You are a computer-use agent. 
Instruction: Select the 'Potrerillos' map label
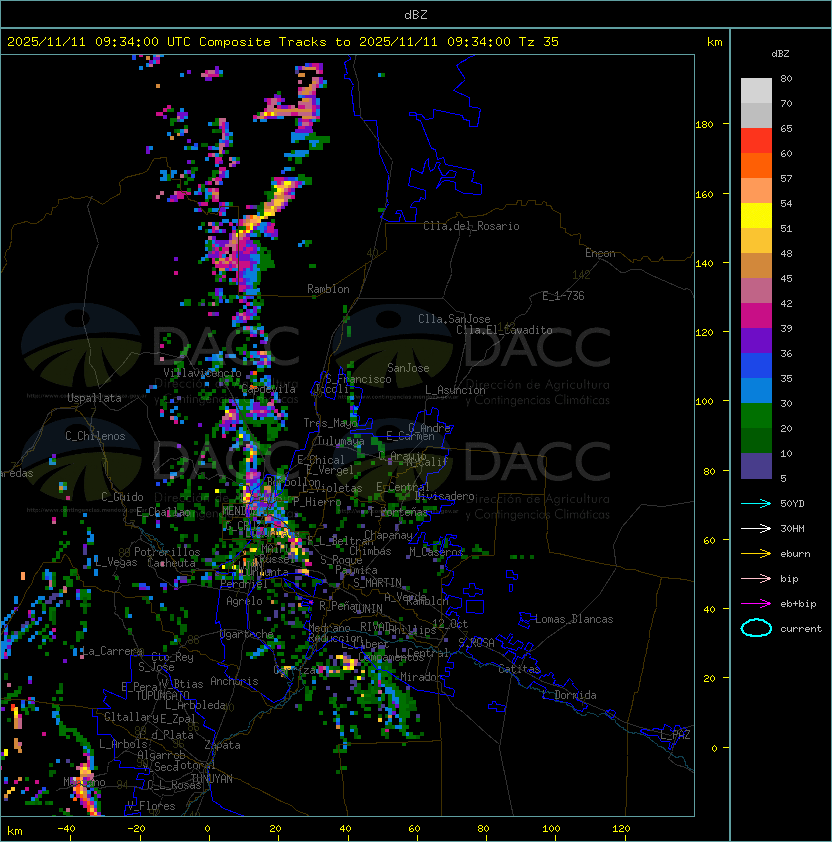tap(167, 552)
